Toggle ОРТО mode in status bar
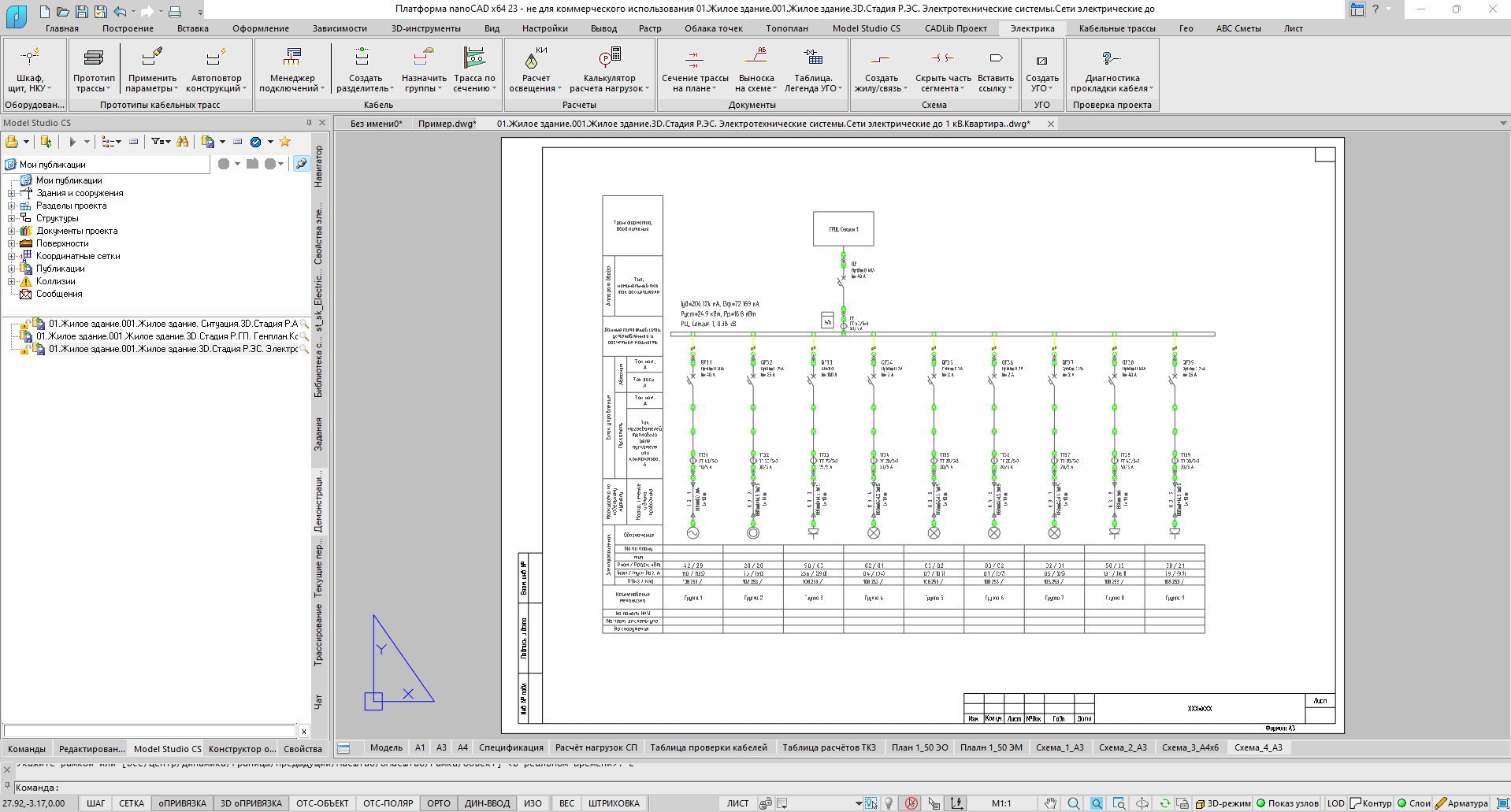This screenshot has width=1511, height=812. (438, 803)
